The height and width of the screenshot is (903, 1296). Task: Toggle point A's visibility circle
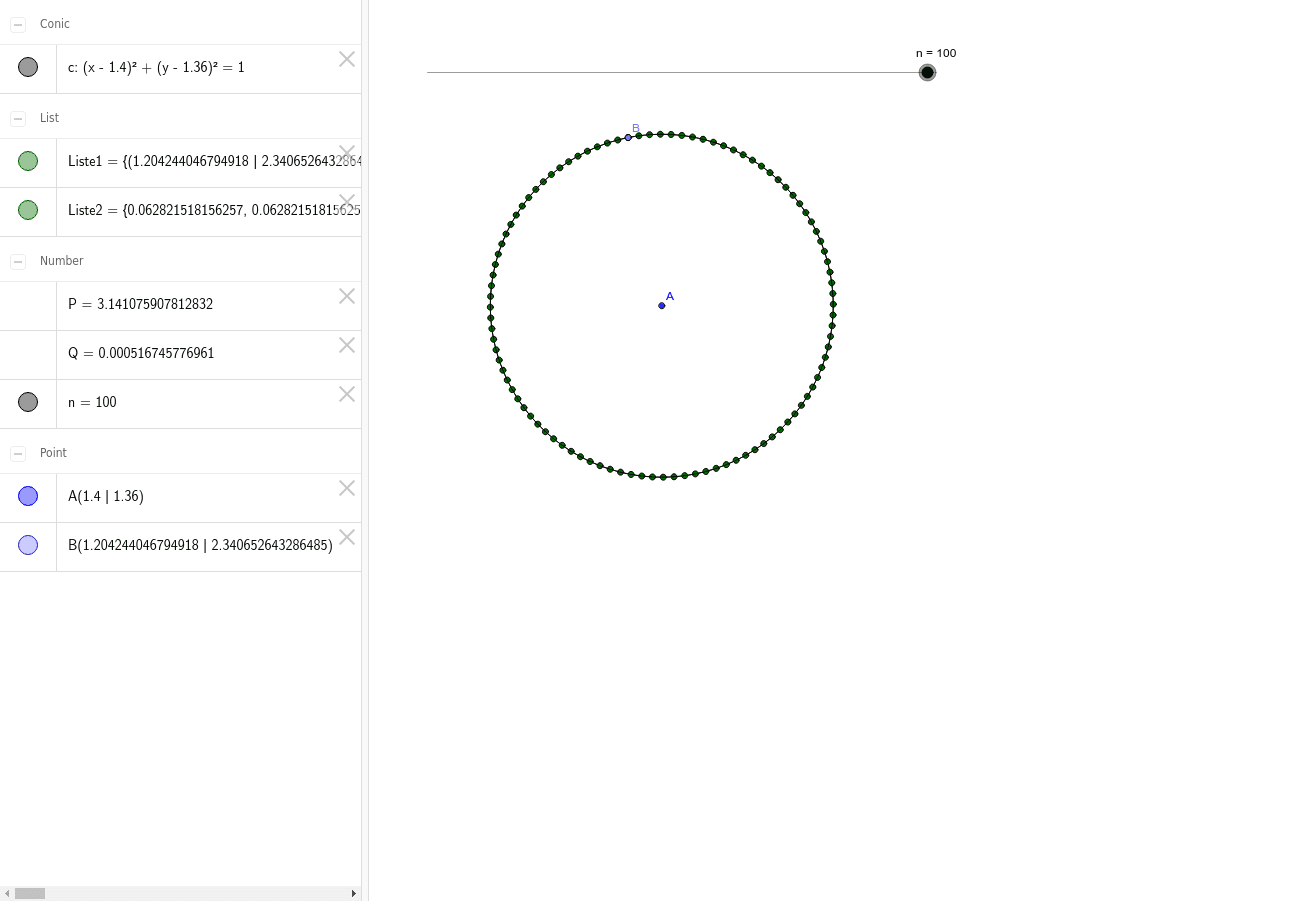click(28, 496)
